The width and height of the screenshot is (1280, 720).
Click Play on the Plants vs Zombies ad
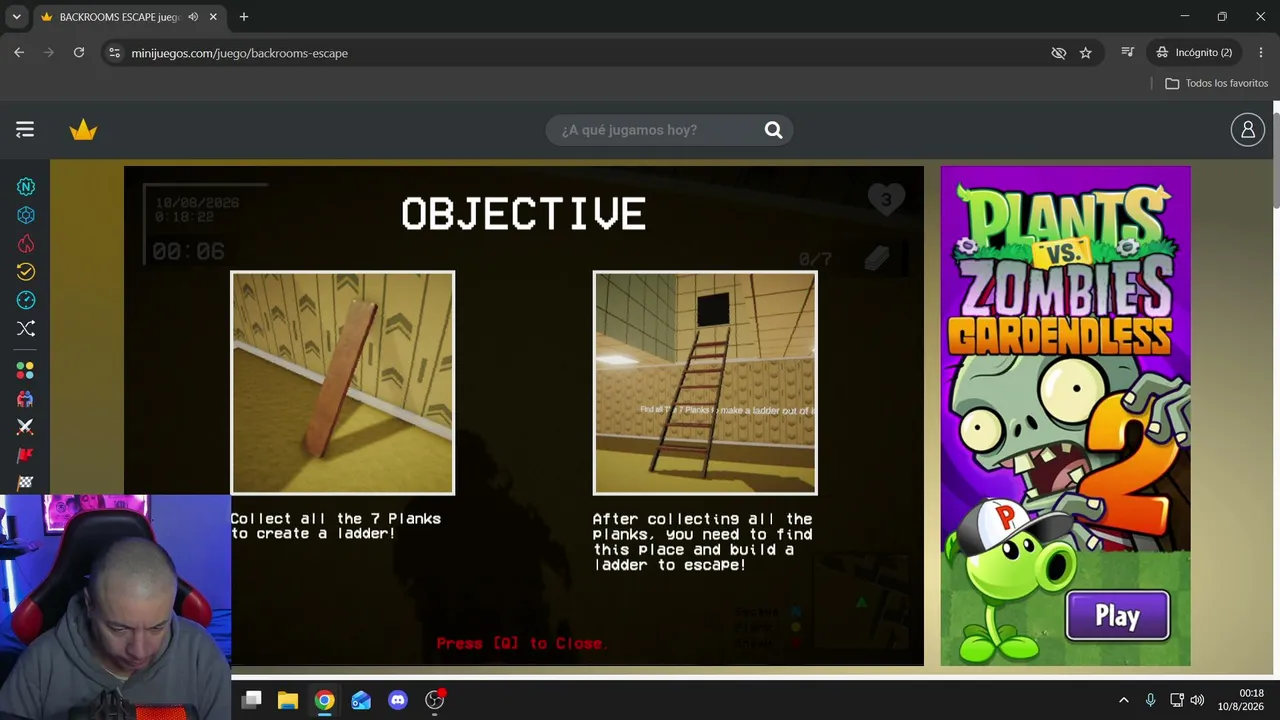[1117, 616]
